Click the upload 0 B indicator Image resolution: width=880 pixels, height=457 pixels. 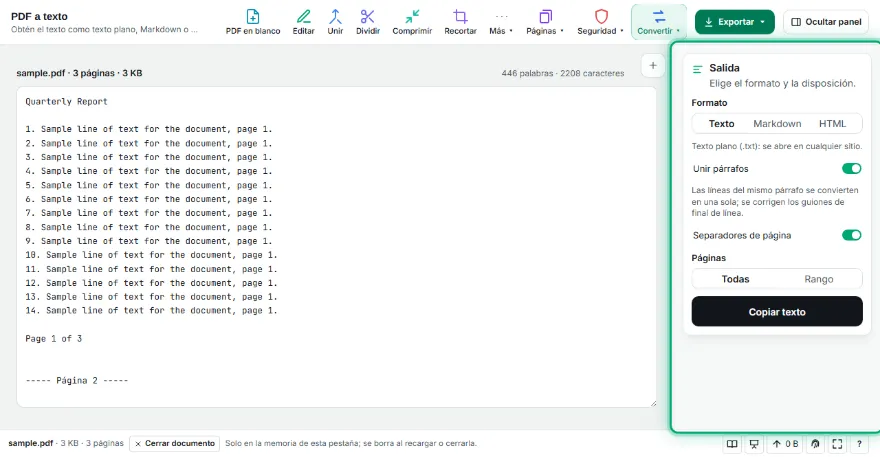(x=785, y=444)
